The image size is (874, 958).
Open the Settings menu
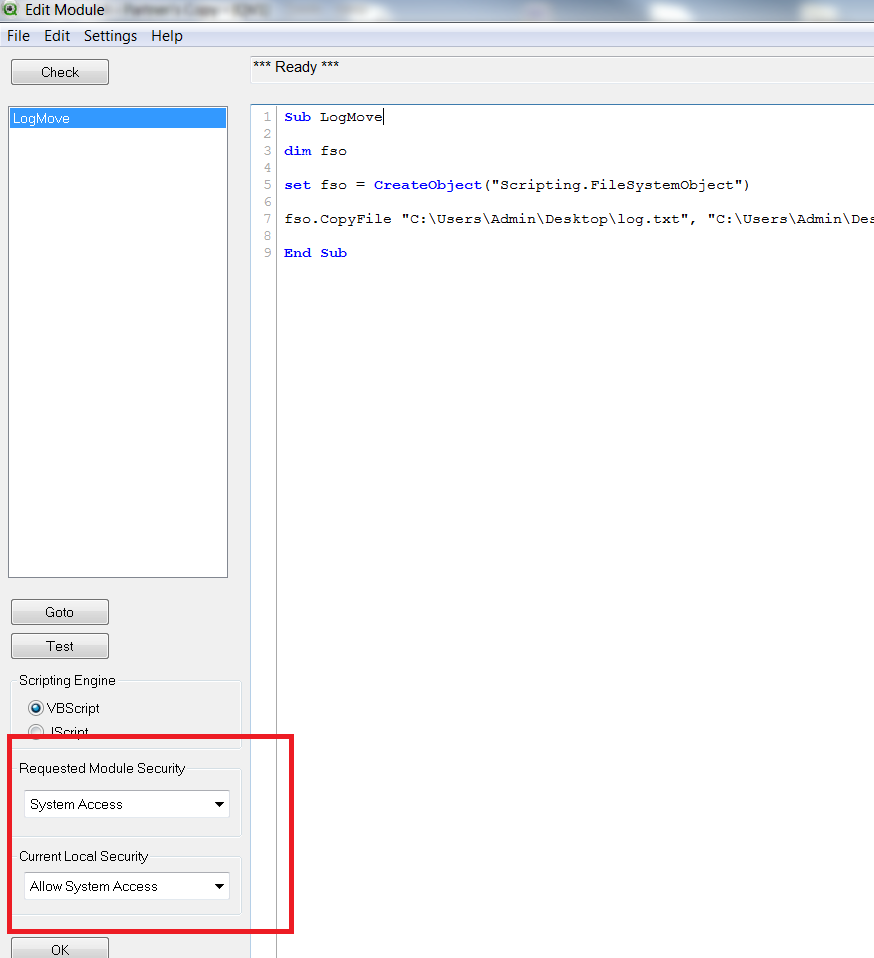click(110, 36)
